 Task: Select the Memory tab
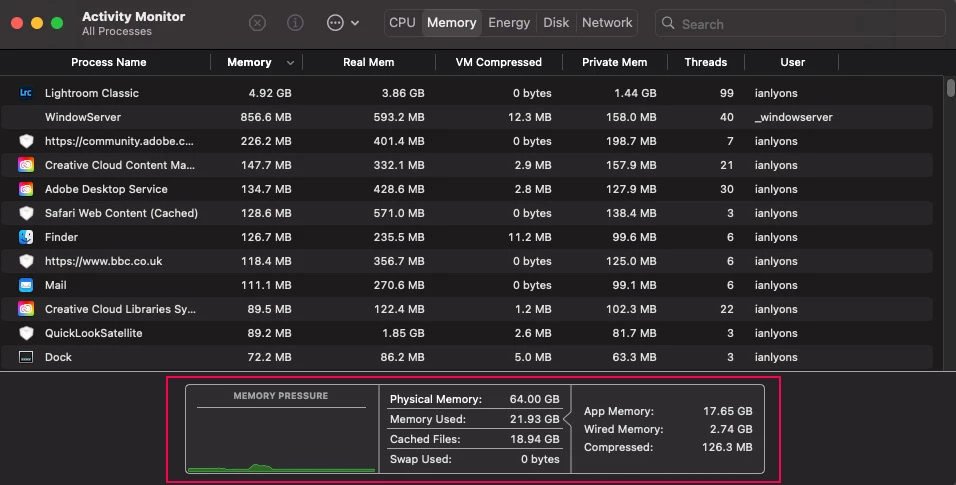(452, 23)
